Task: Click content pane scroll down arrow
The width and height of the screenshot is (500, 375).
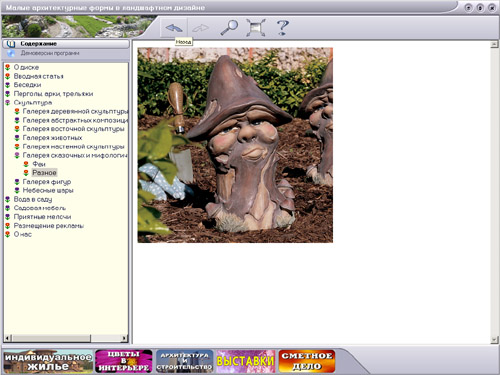Action: tap(494, 340)
